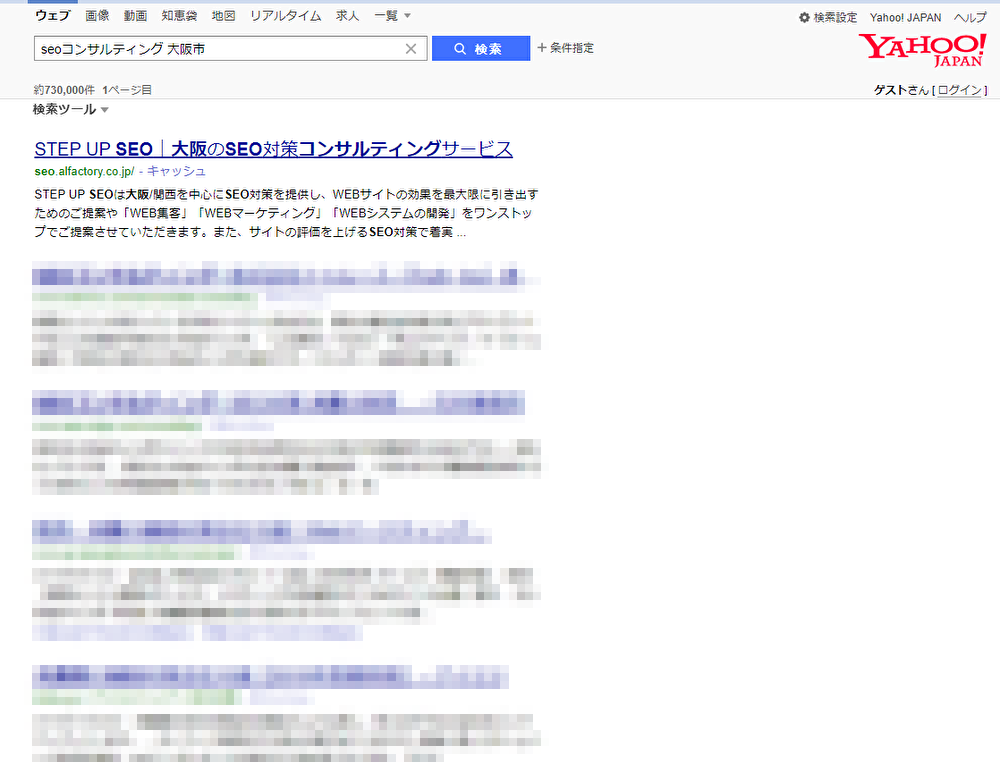Click the ログイン link
1000x762 pixels.
(x=960, y=90)
